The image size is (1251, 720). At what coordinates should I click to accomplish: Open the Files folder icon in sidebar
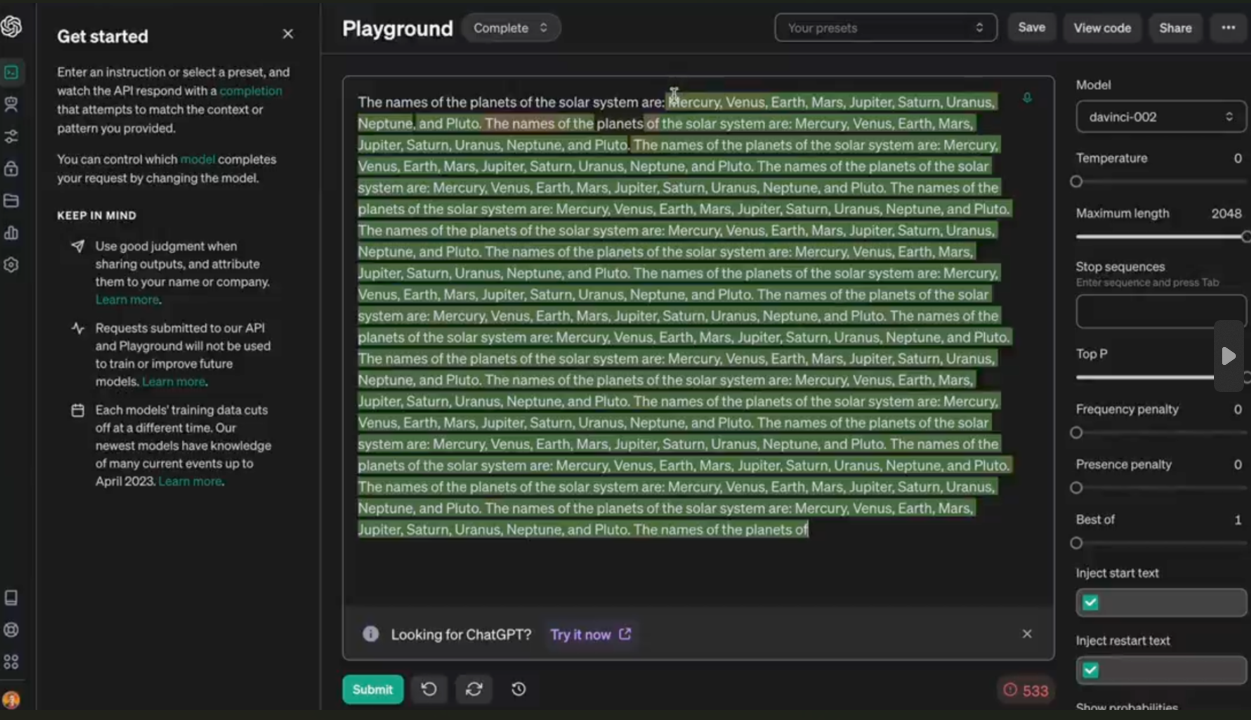[11, 200]
